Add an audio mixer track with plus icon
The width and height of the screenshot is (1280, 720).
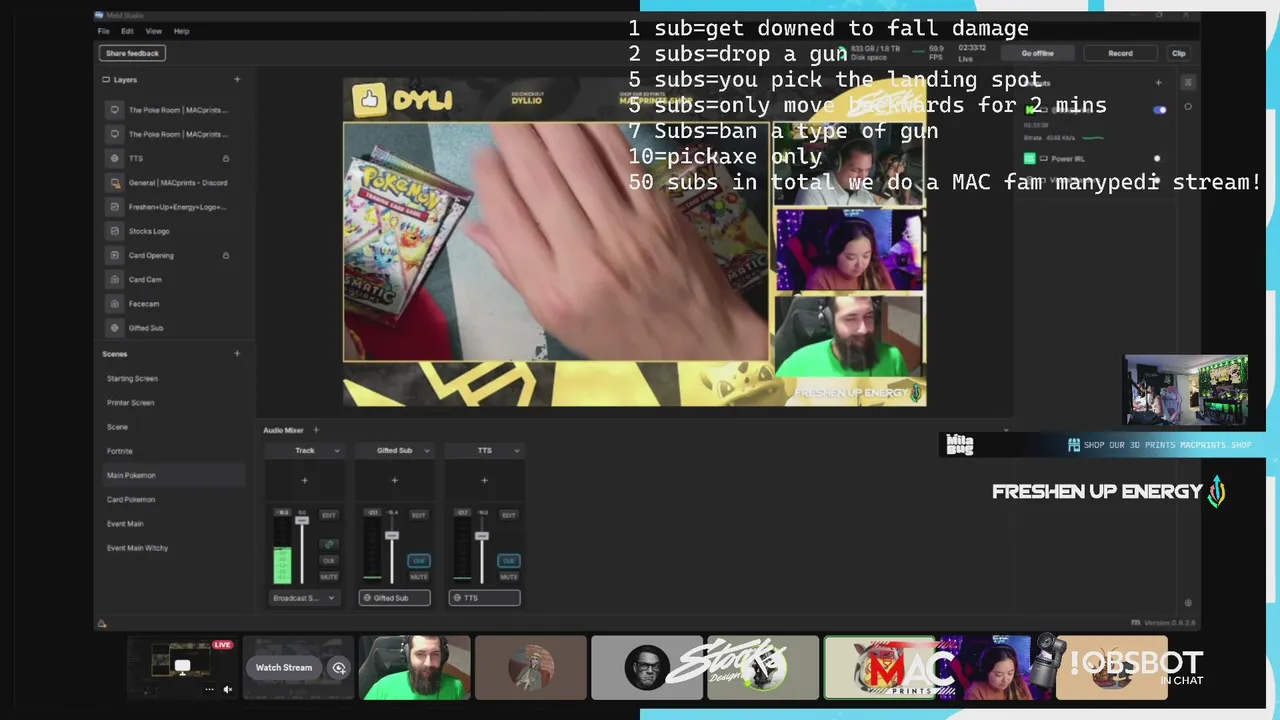[x=316, y=430]
